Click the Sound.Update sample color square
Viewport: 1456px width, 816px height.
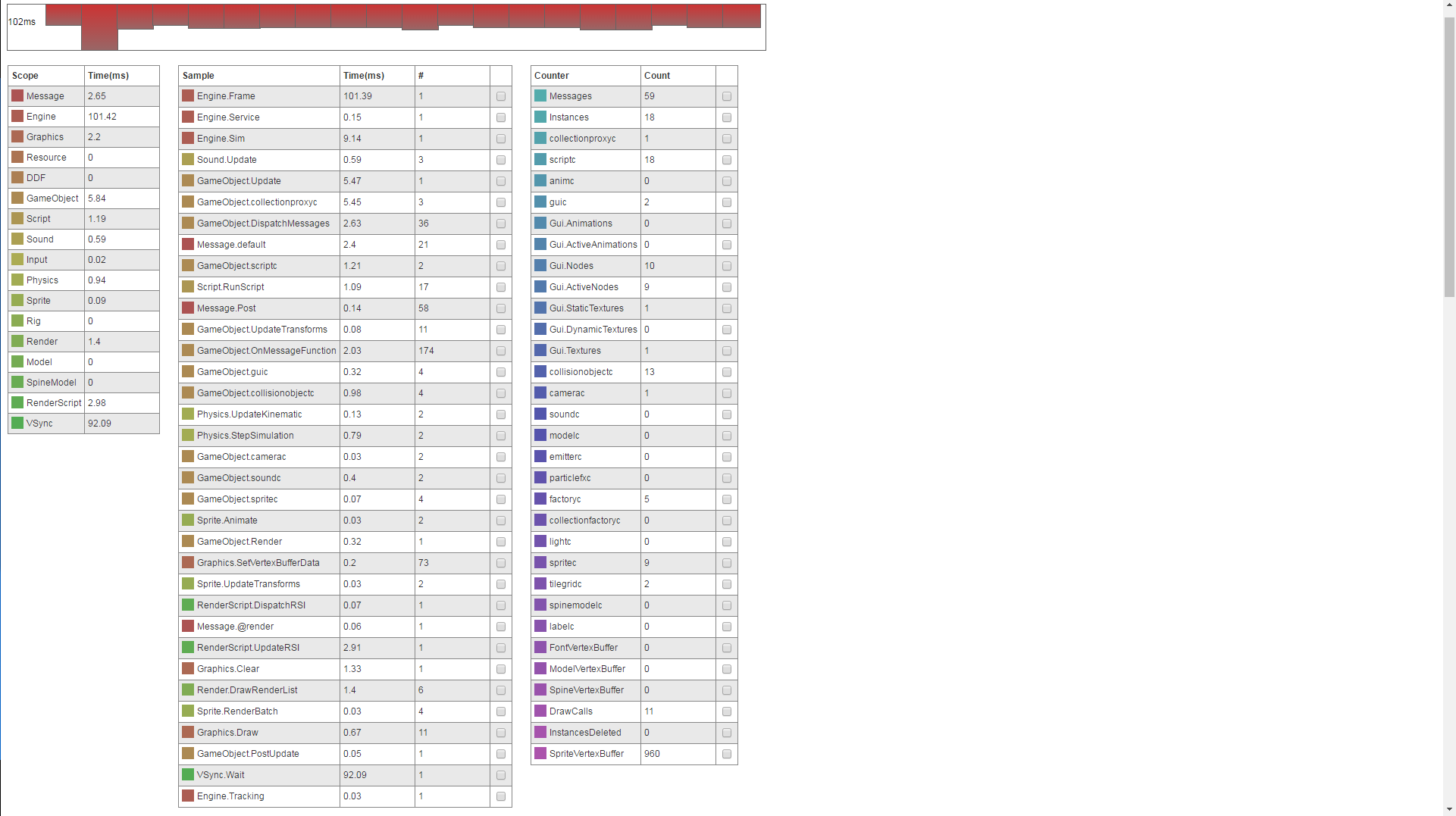click(x=188, y=160)
